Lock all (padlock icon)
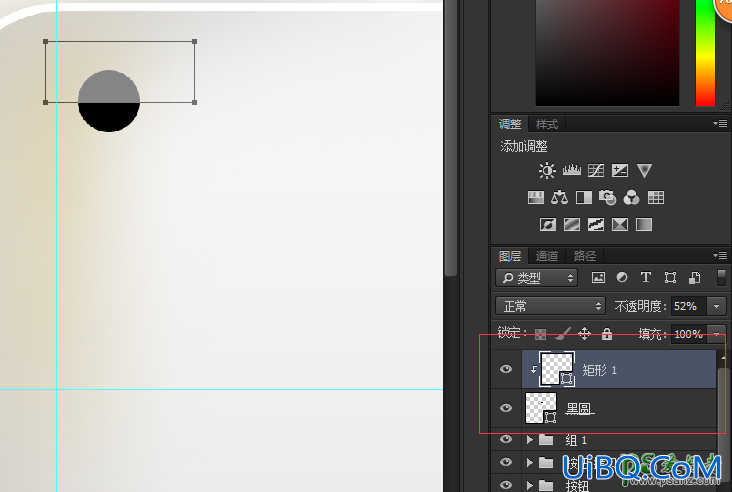This screenshot has height=492, width=732. (x=607, y=333)
